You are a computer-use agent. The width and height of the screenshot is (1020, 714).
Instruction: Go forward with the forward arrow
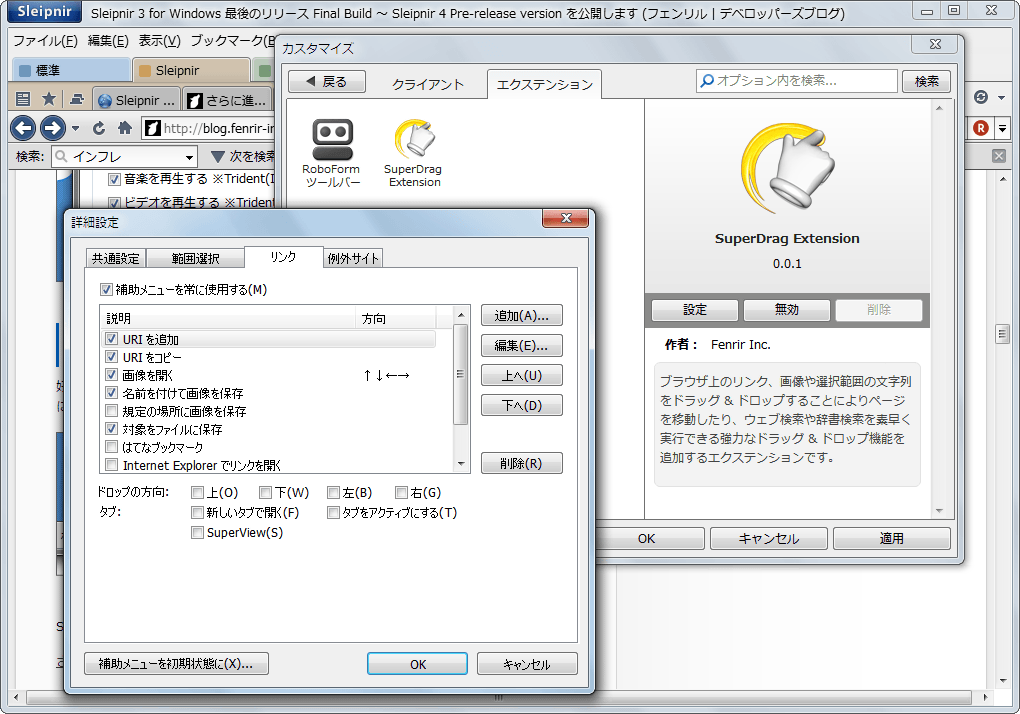click(53, 127)
